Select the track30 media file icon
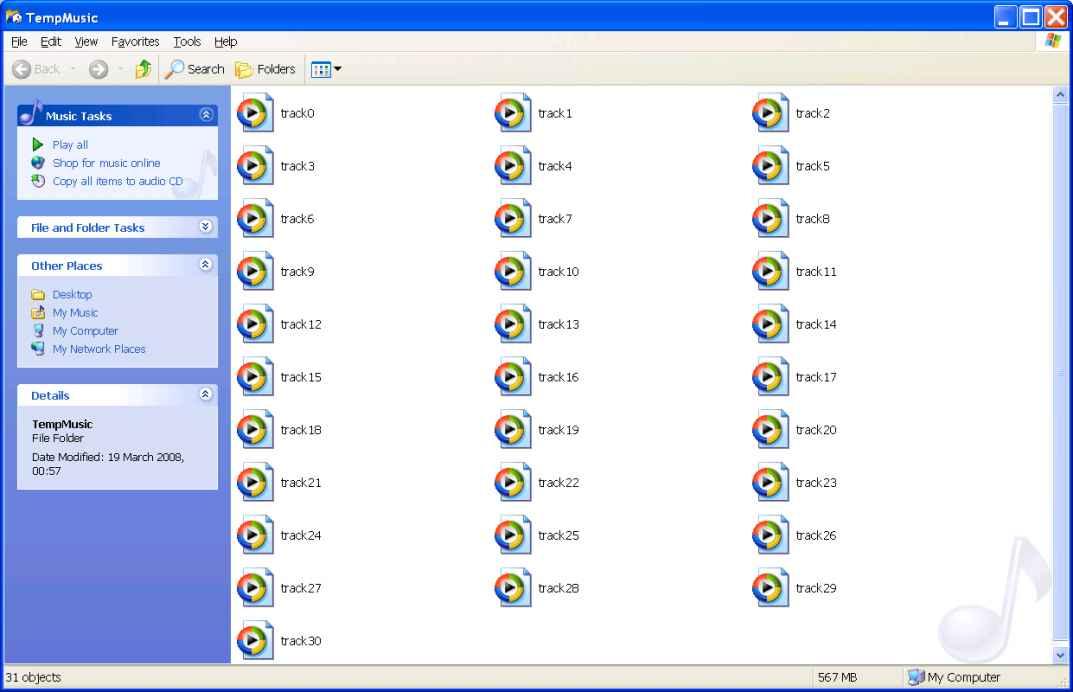1073x692 pixels. pos(255,641)
